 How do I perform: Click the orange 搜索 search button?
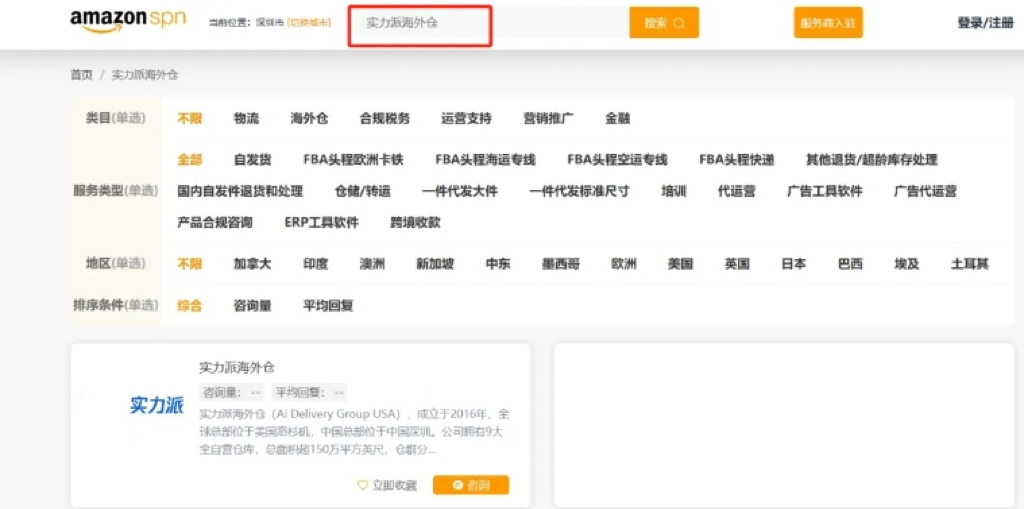point(664,23)
